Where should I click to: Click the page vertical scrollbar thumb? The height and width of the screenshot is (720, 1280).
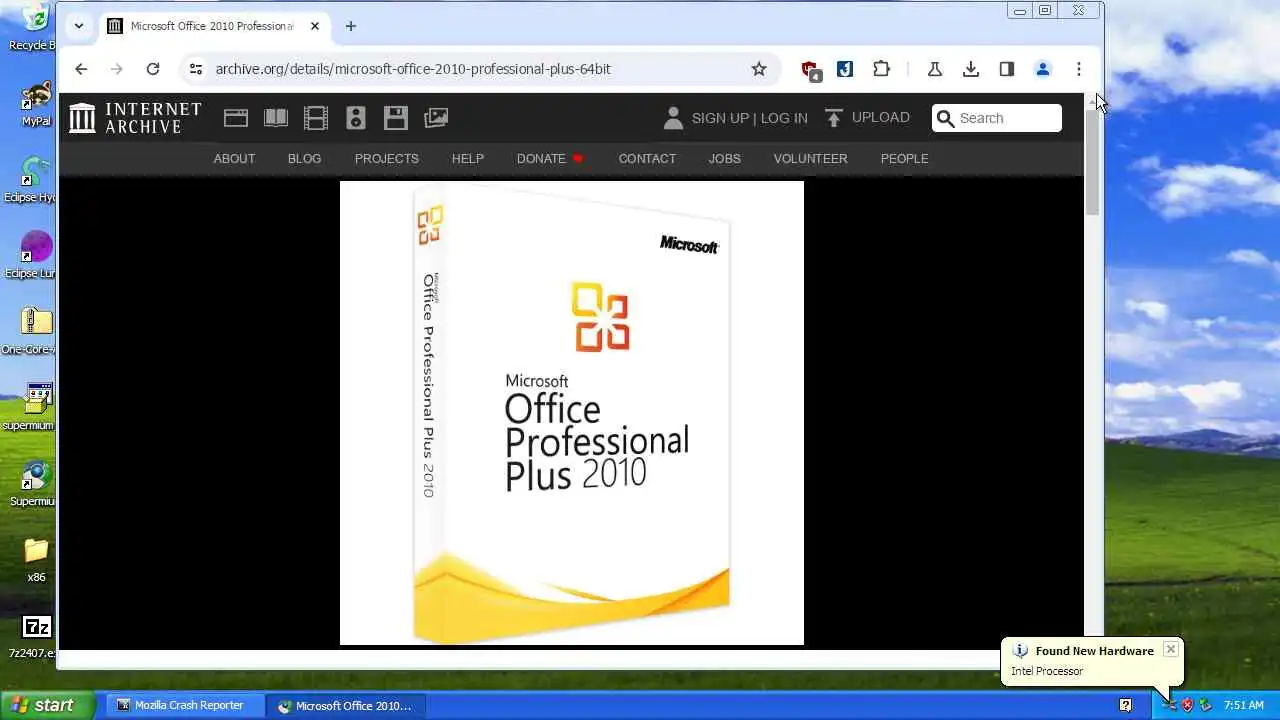pos(1092,160)
